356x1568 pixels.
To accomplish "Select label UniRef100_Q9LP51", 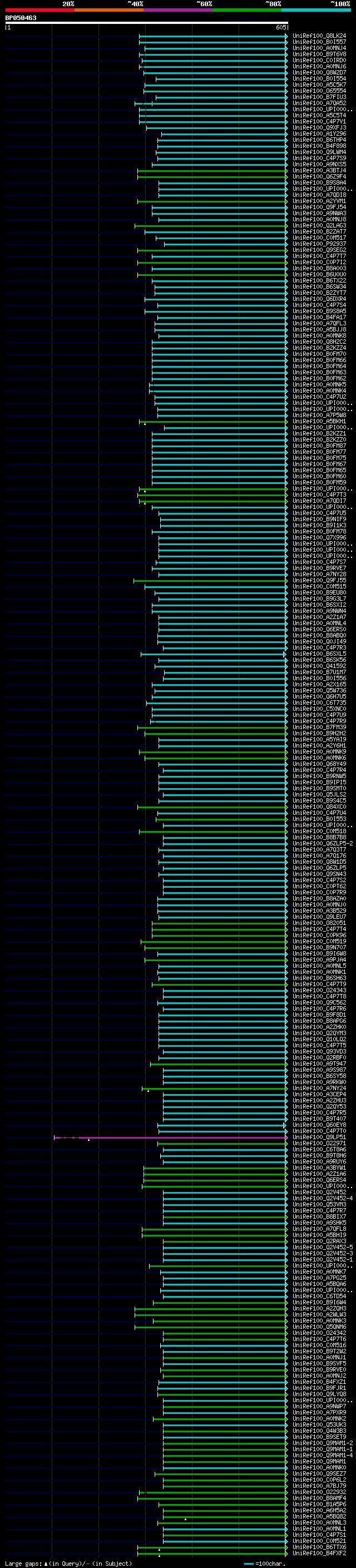I will click(319, 1137).
